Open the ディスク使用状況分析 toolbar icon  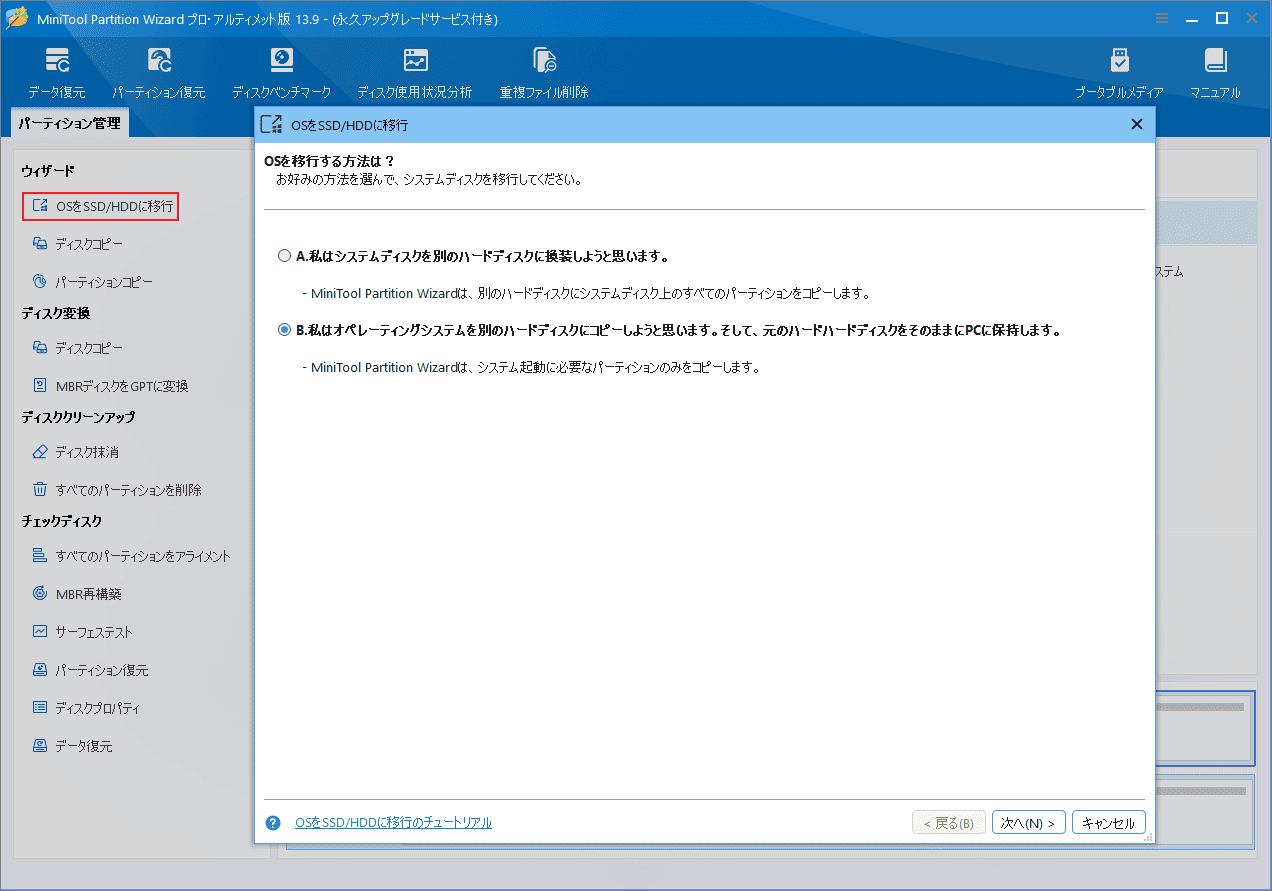tap(415, 61)
